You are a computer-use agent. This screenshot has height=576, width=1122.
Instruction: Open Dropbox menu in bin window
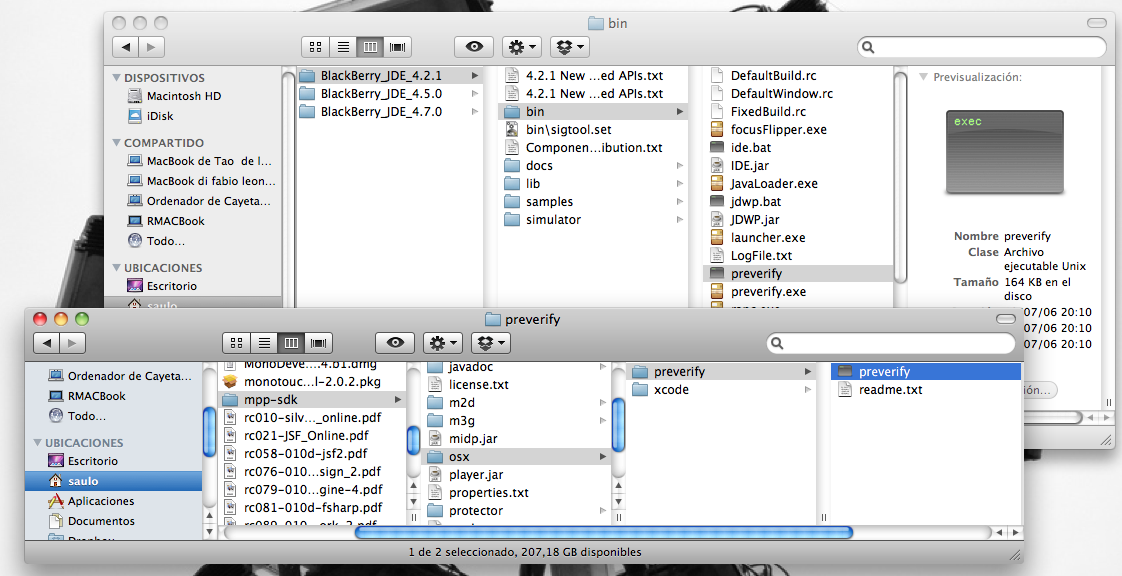(x=570, y=47)
